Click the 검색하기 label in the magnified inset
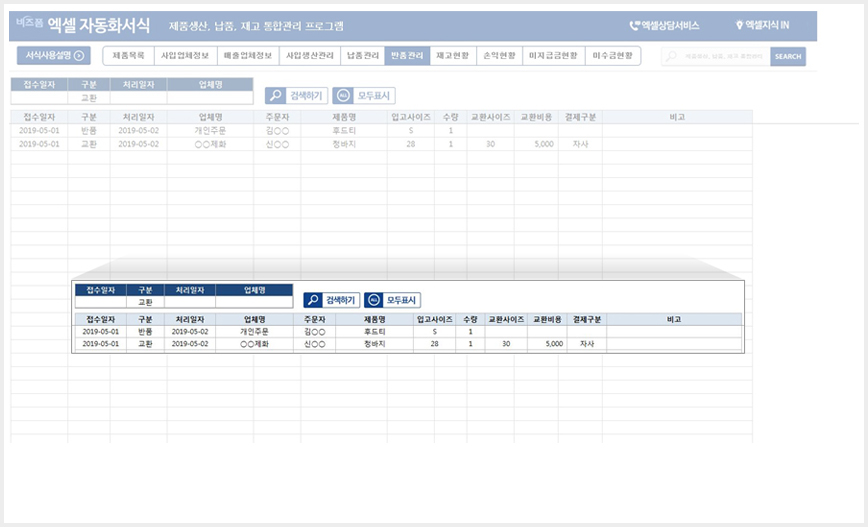 [340, 300]
